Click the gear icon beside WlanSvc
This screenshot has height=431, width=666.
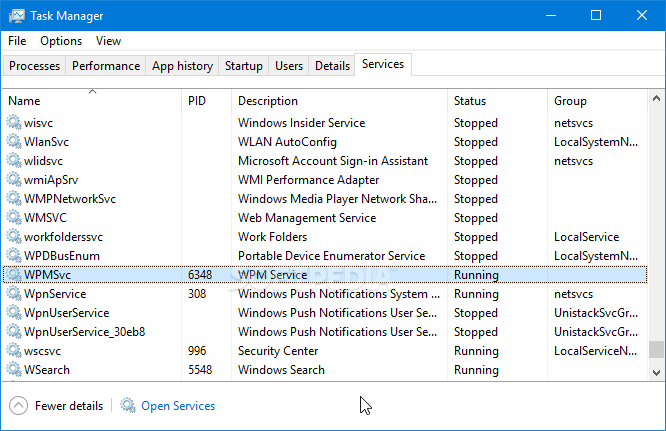14,141
